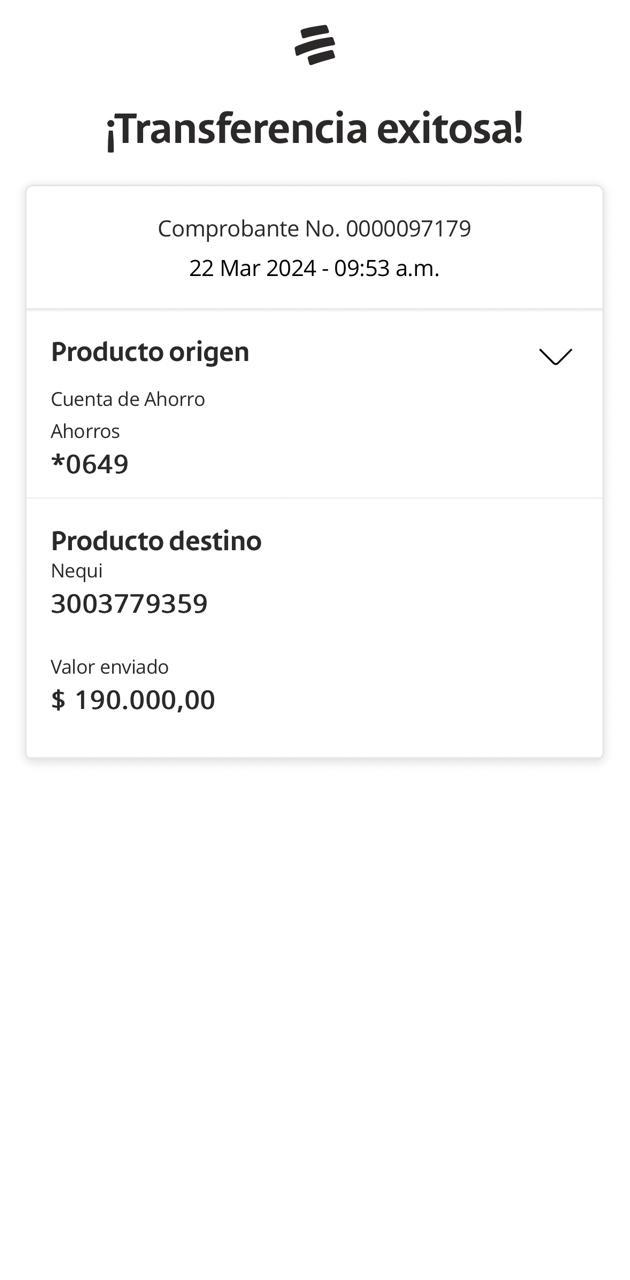
Task: Click the "Producto origen" section title
Action: click(x=150, y=352)
